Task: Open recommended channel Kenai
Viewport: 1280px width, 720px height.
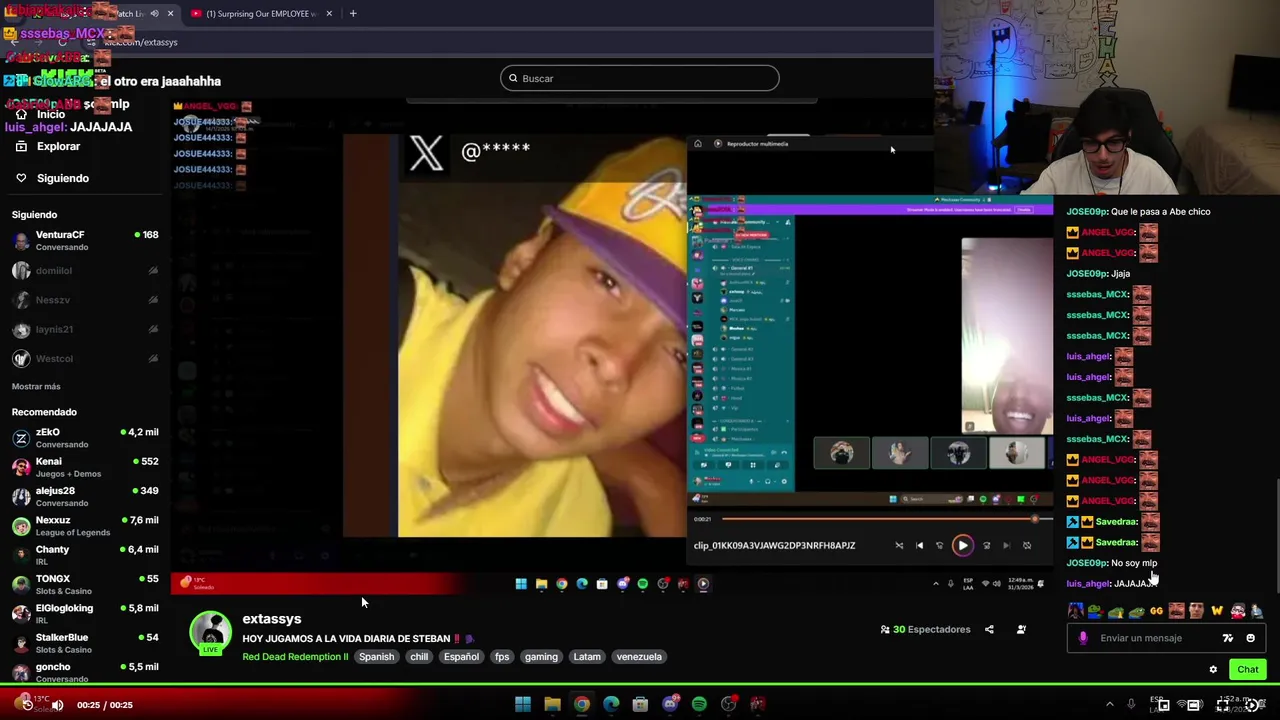Action: [x=85, y=467]
